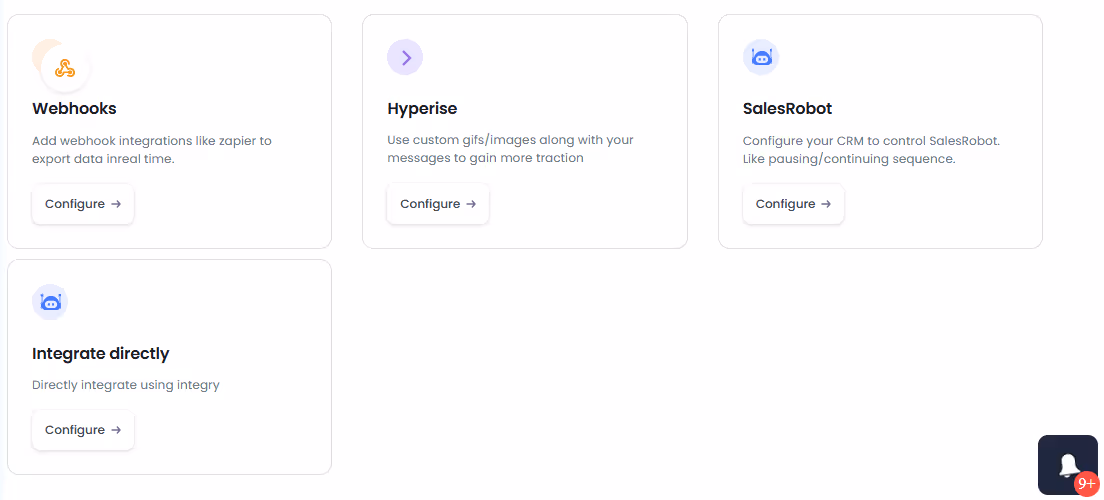This screenshot has height=500, width=1104.
Task: Click 'Directly integrate using integry' description
Action: [126, 385]
